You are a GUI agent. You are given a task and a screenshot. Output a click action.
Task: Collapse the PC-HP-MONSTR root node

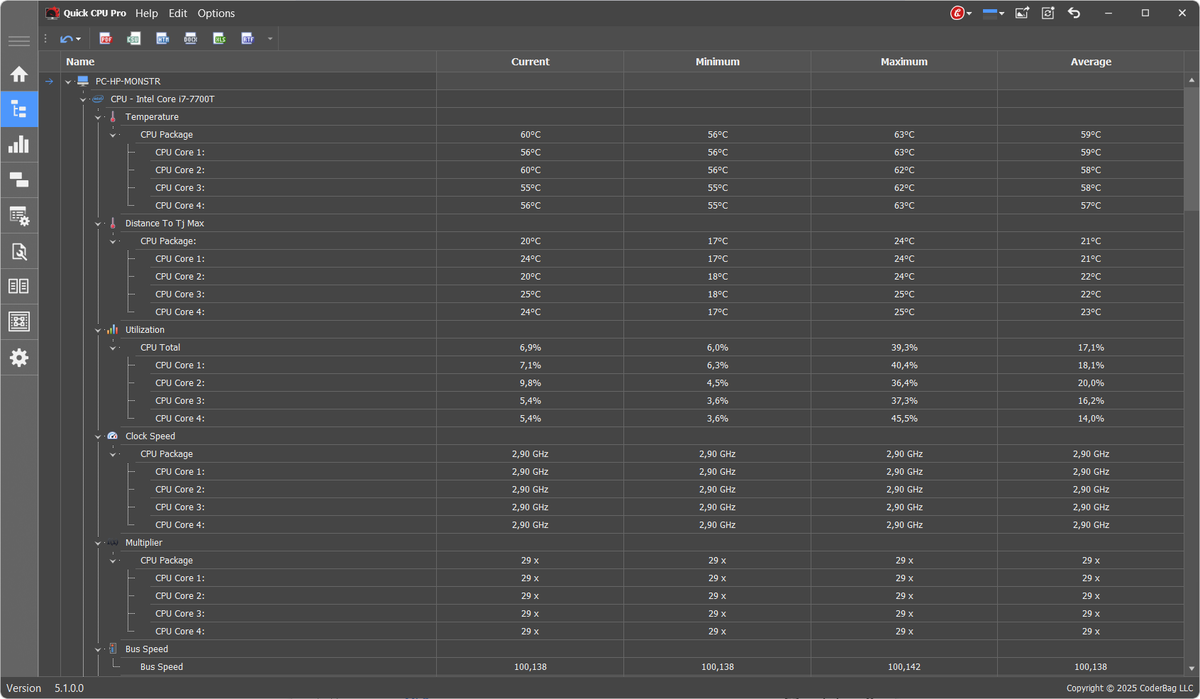68,82
